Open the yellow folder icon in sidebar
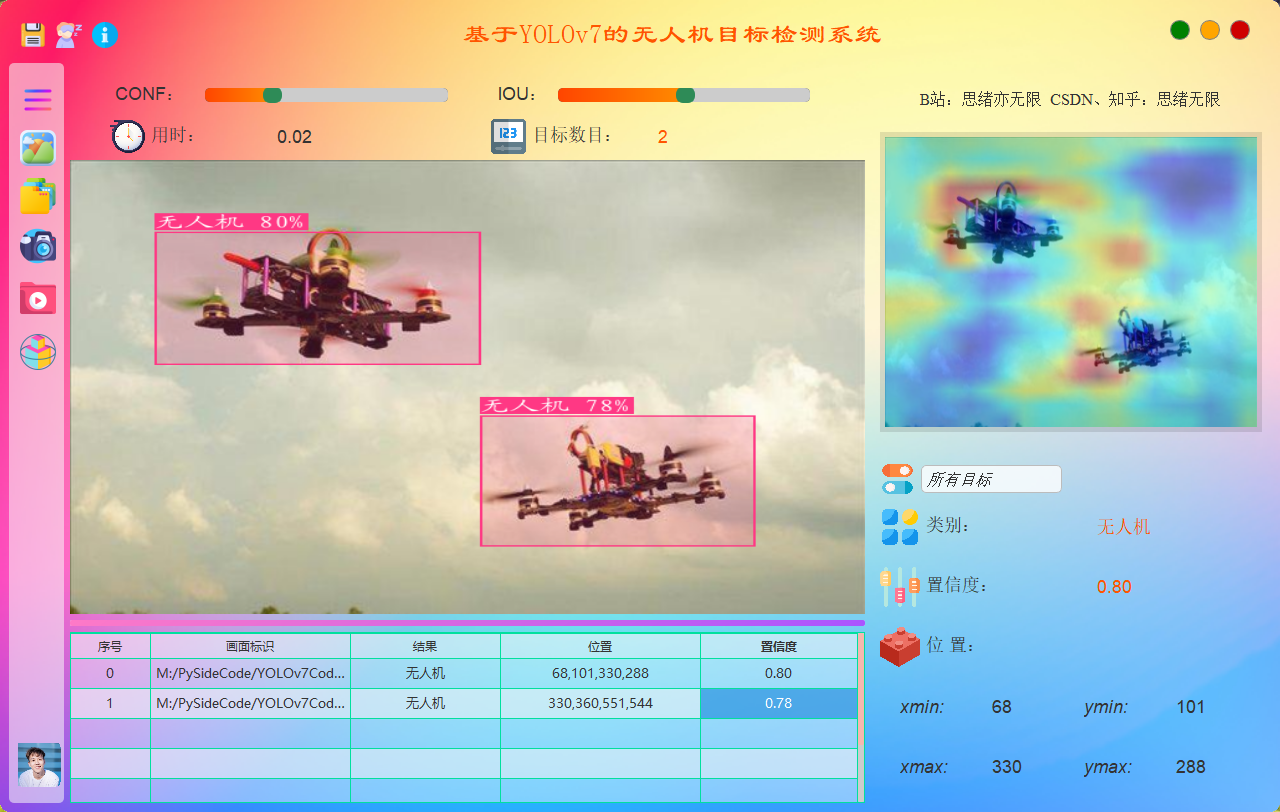Screen dimensions: 1280x812 [x=38, y=196]
